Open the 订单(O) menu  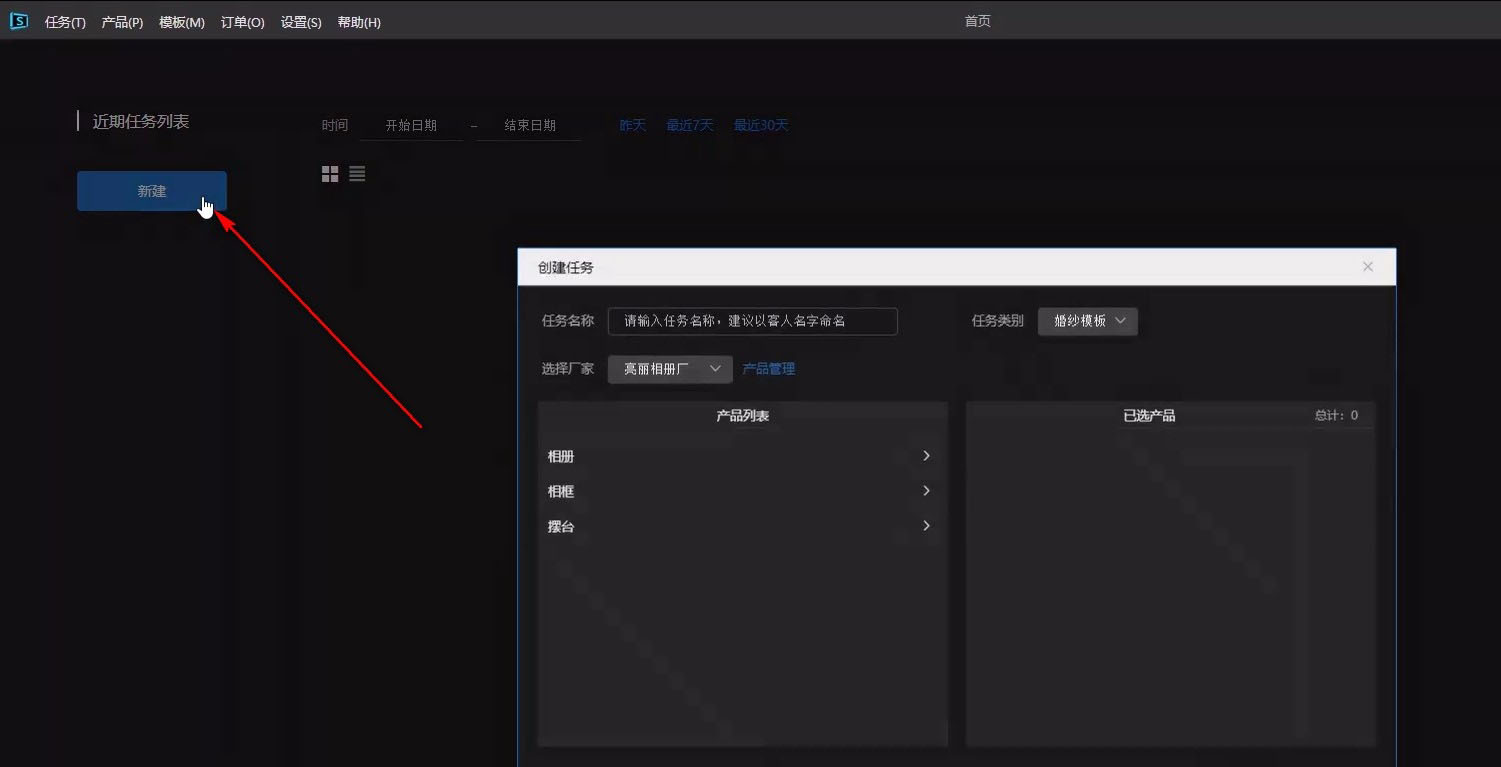243,22
